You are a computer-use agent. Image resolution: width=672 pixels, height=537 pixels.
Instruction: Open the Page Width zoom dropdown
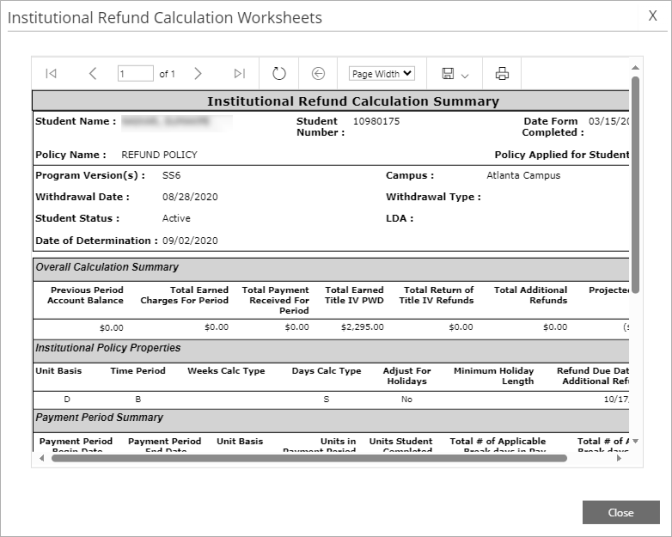(381, 74)
